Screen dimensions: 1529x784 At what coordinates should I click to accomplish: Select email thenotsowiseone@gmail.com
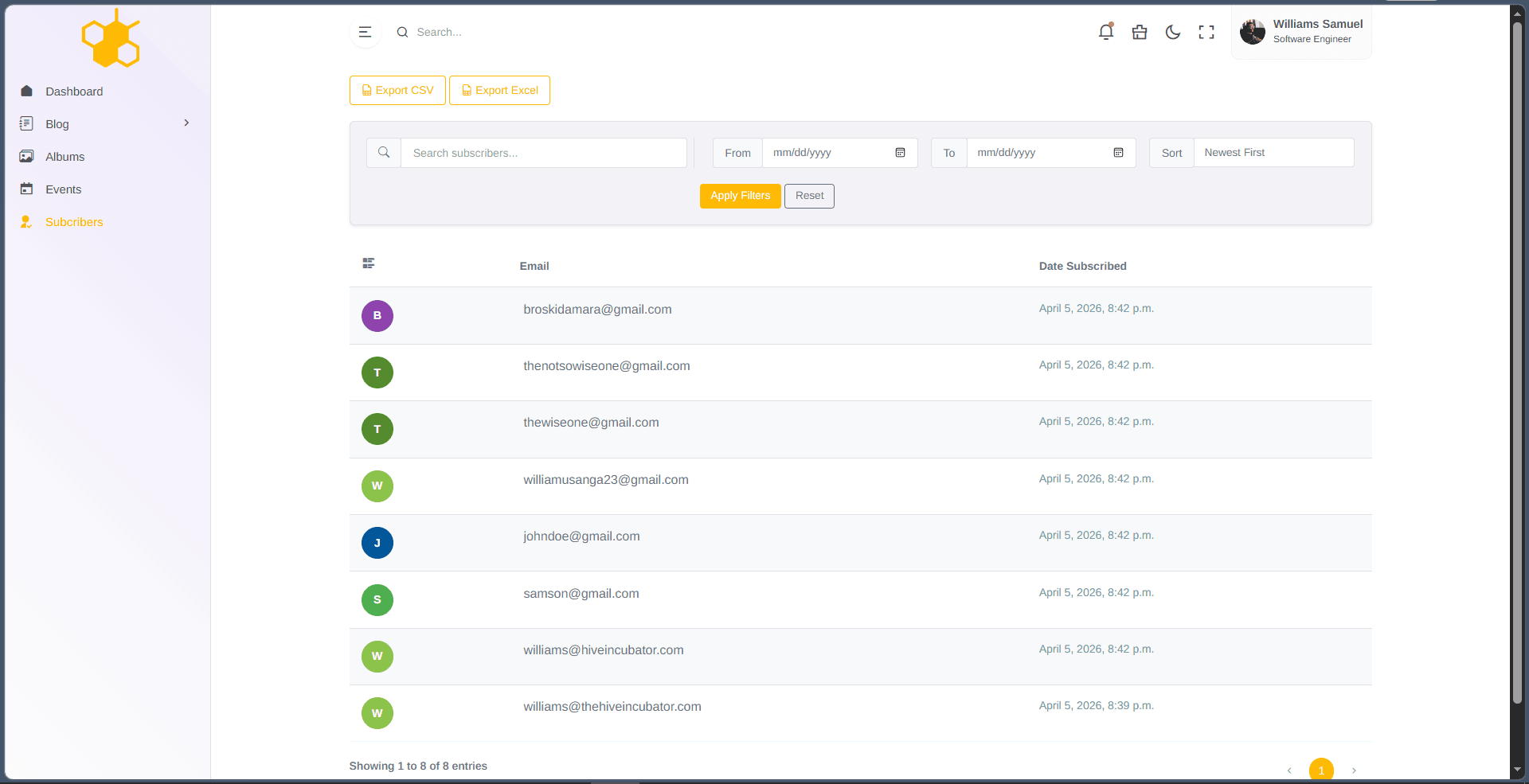[607, 366]
